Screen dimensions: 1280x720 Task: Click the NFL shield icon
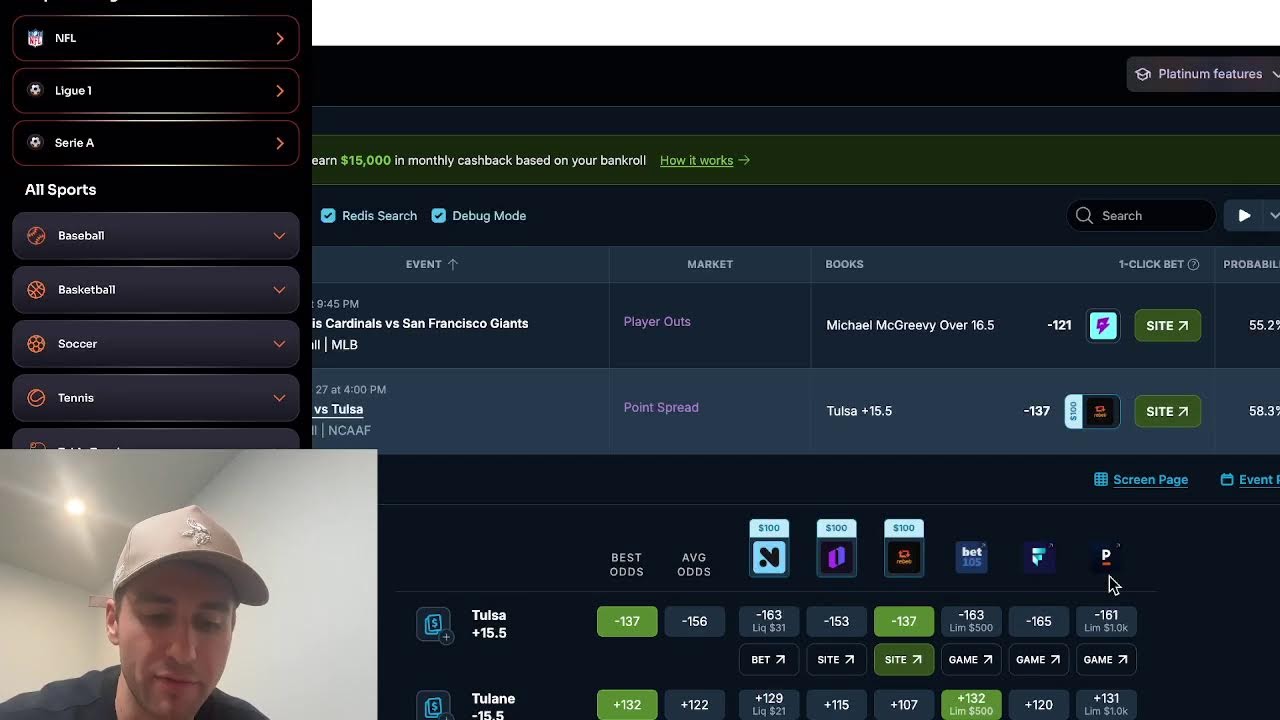[36, 38]
